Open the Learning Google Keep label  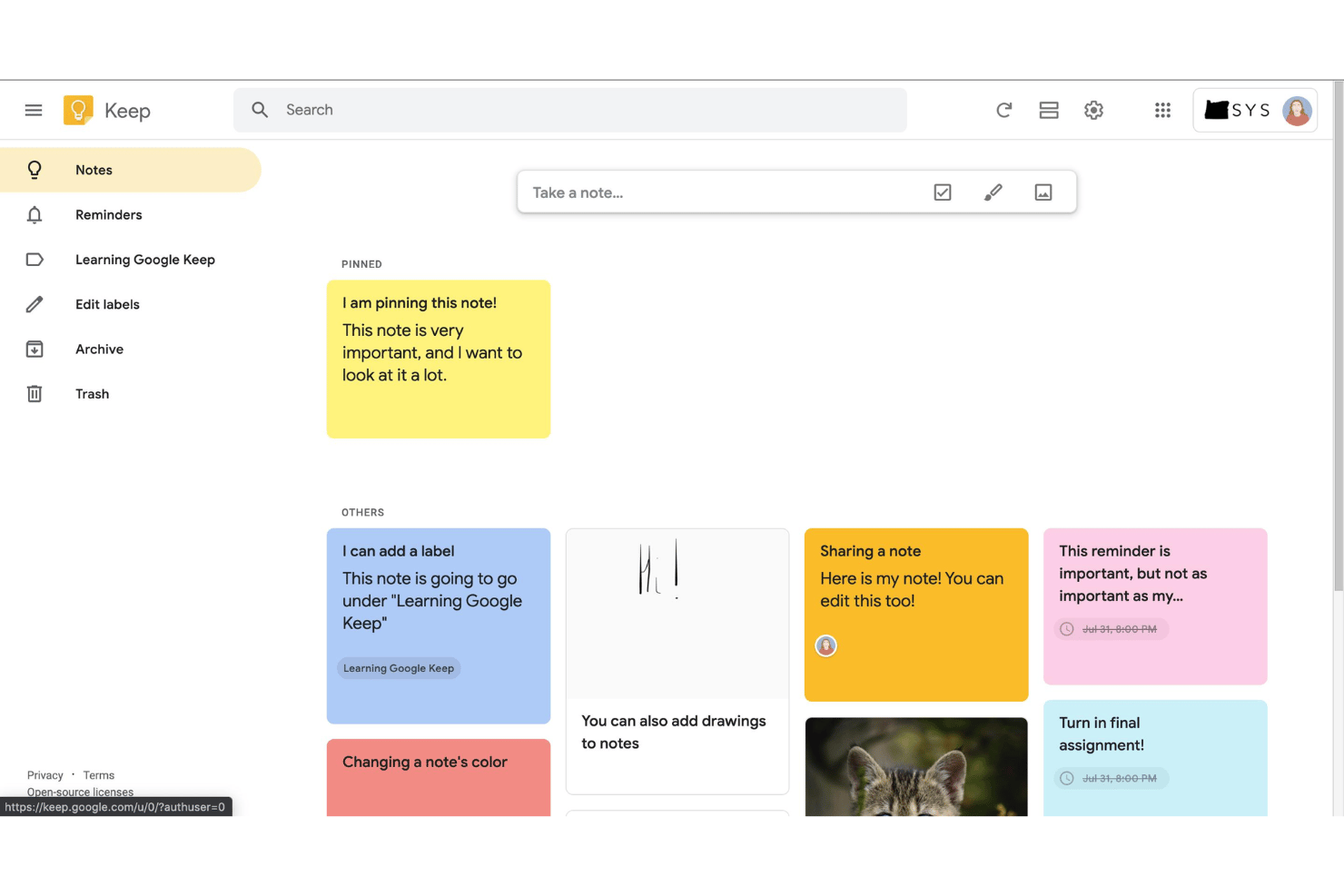click(131, 260)
